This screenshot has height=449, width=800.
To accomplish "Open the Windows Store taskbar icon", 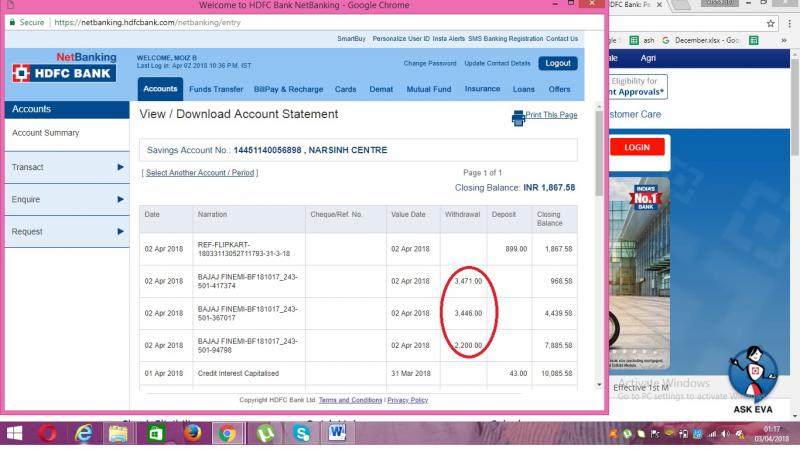I will point(156,434).
